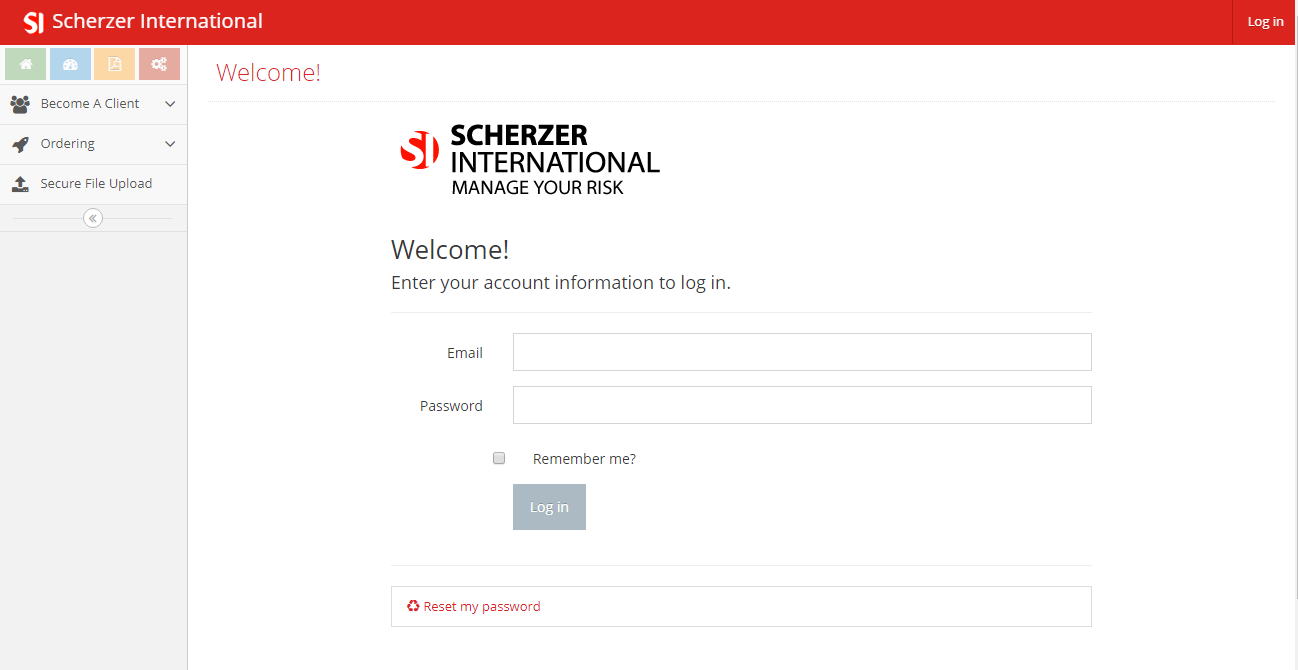Click the Scherzer International header title

pyautogui.click(x=157, y=21)
